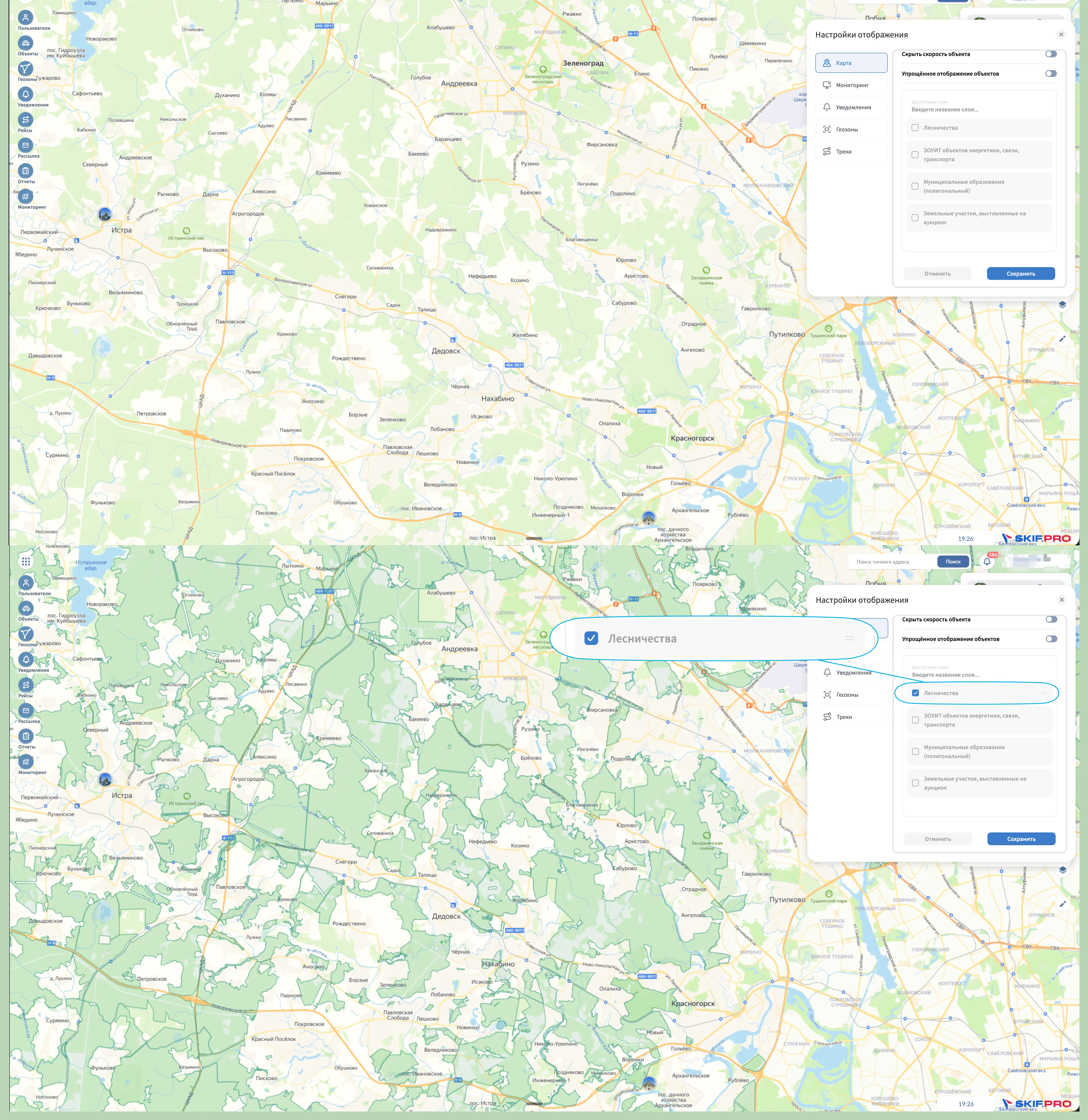Toggle Упрощённое отображение объектов where Лесничества is checked
This screenshot has width=1088, height=1120.
point(1051,639)
